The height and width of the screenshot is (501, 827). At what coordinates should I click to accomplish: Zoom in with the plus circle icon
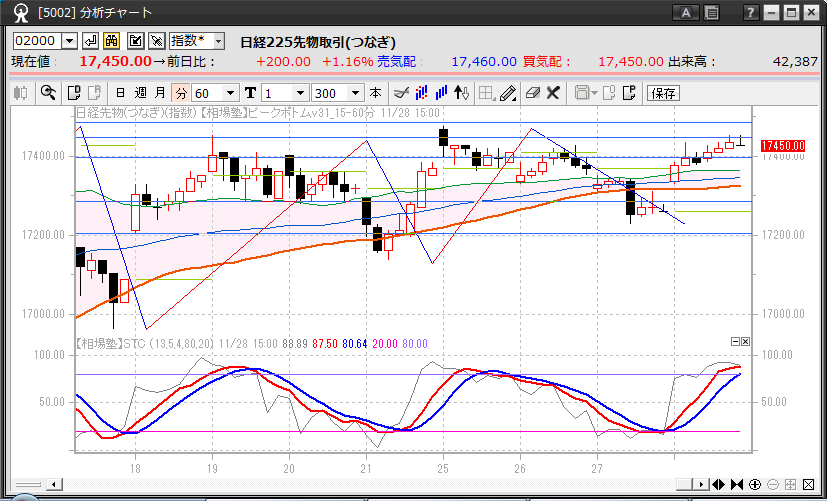(x=754, y=485)
